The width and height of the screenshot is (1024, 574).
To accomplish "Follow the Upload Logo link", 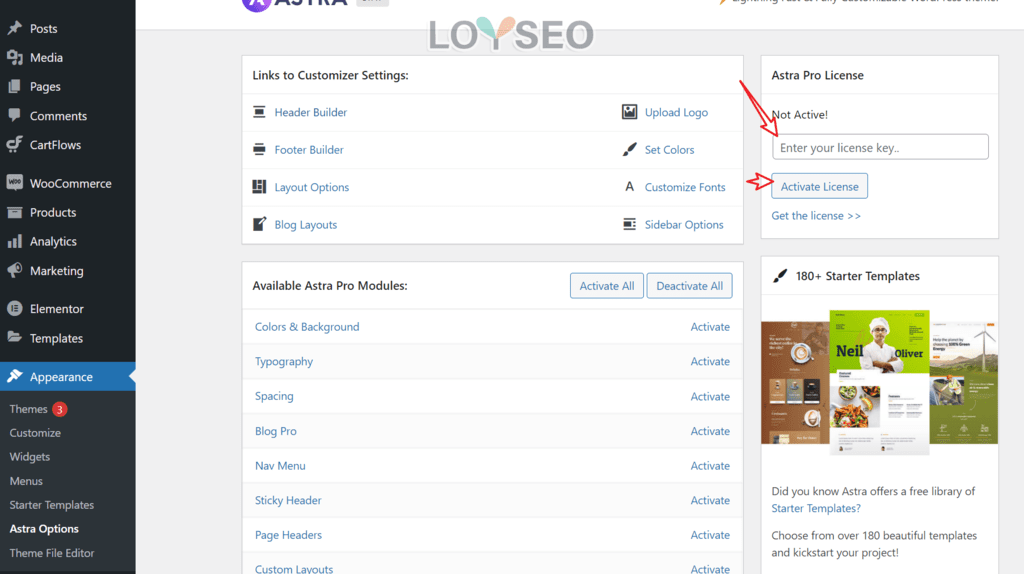I will coord(676,112).
